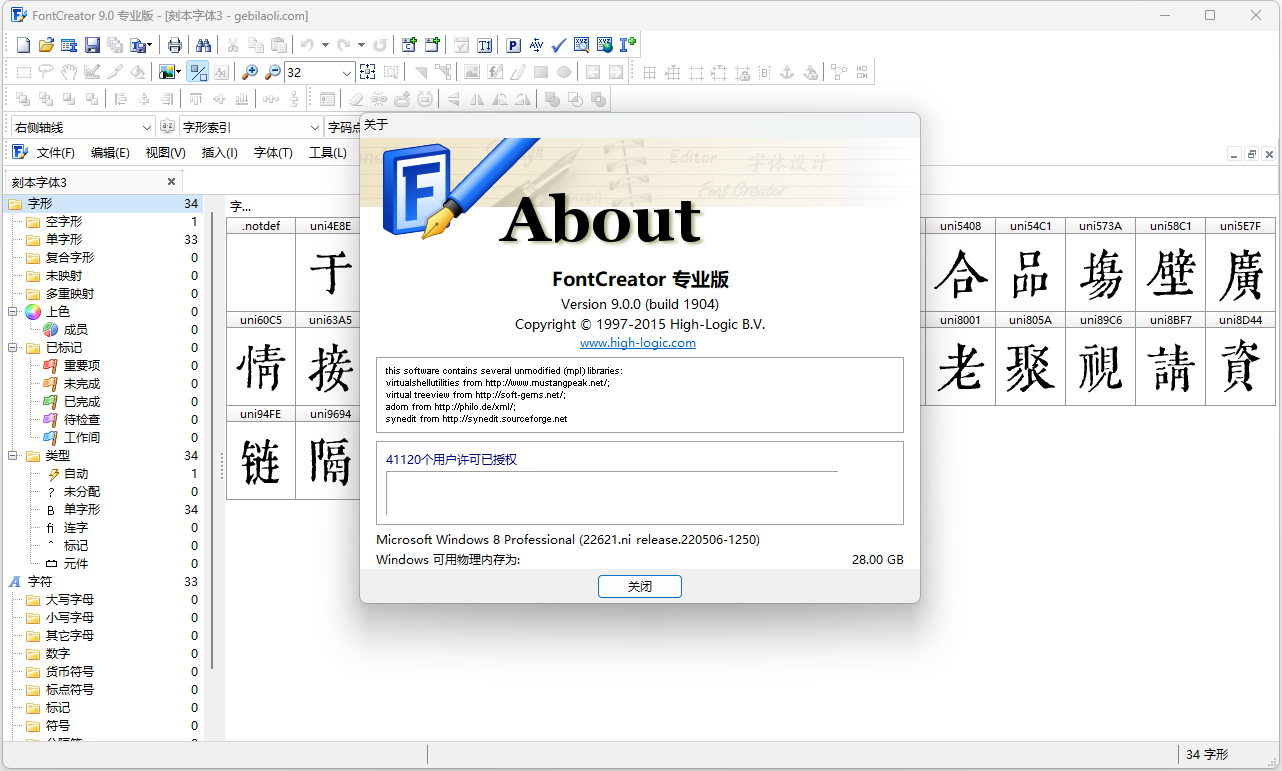Collapse the 上色 tree node
Screen dimensions: 1282x771
click(x=14, y=312)
